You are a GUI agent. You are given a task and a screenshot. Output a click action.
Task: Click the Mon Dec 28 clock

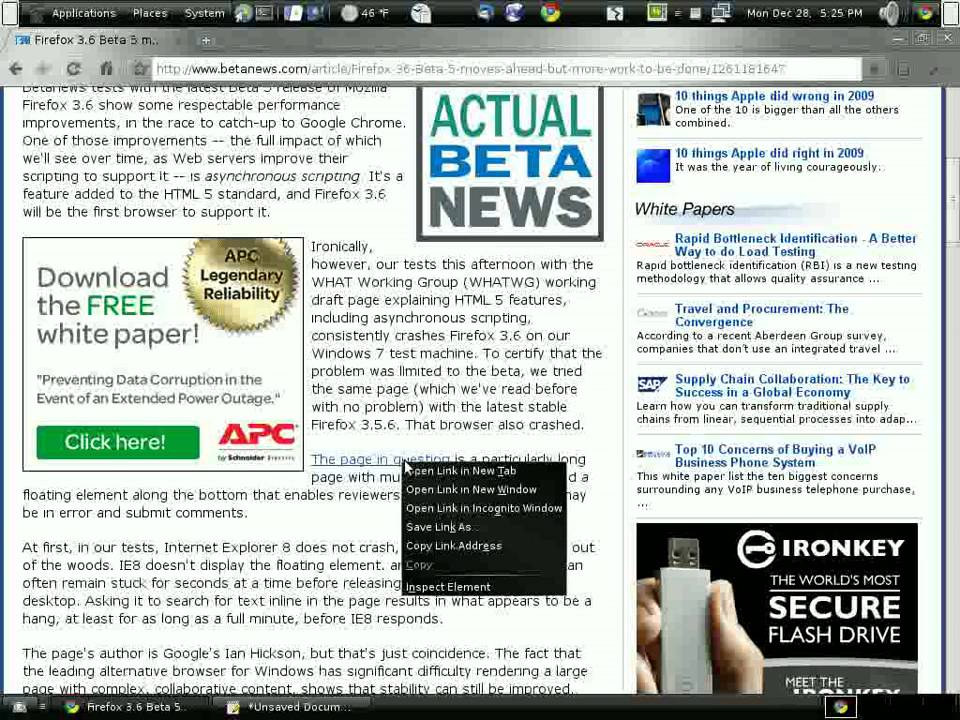click(x=804, y=13)
